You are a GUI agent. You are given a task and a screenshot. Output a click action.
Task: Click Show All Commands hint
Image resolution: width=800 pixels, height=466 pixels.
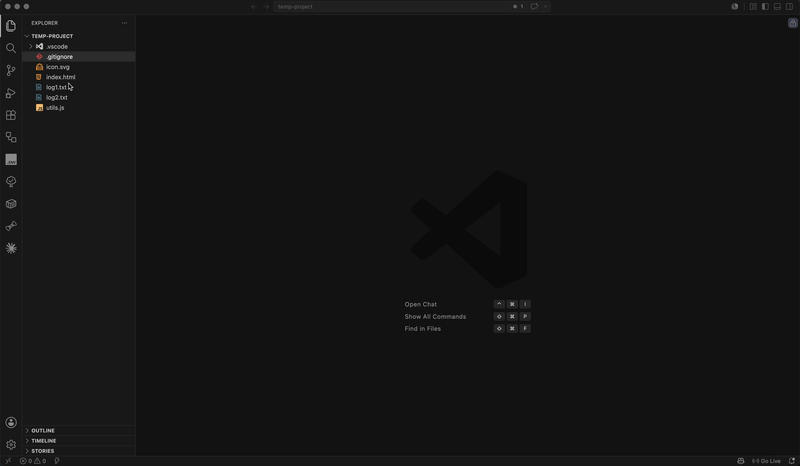[x=435, y=316]
